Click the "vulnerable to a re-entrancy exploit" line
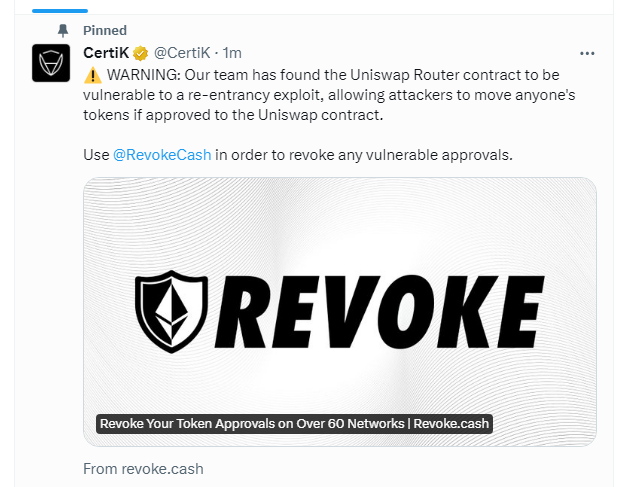Viewport: 621px width, 487px height. [329, 95]
